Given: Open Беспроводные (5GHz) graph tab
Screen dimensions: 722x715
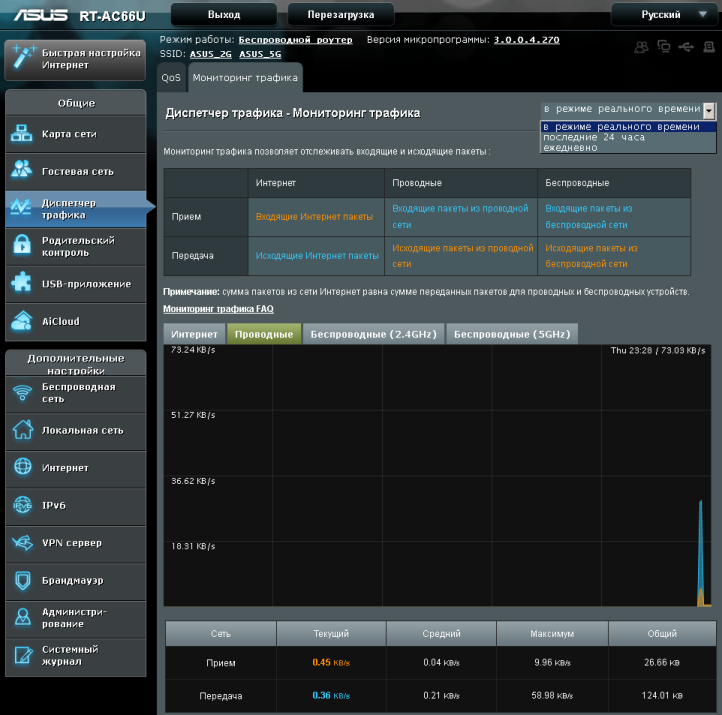Looking at the screenshot, I should click(x=512, y=334).
